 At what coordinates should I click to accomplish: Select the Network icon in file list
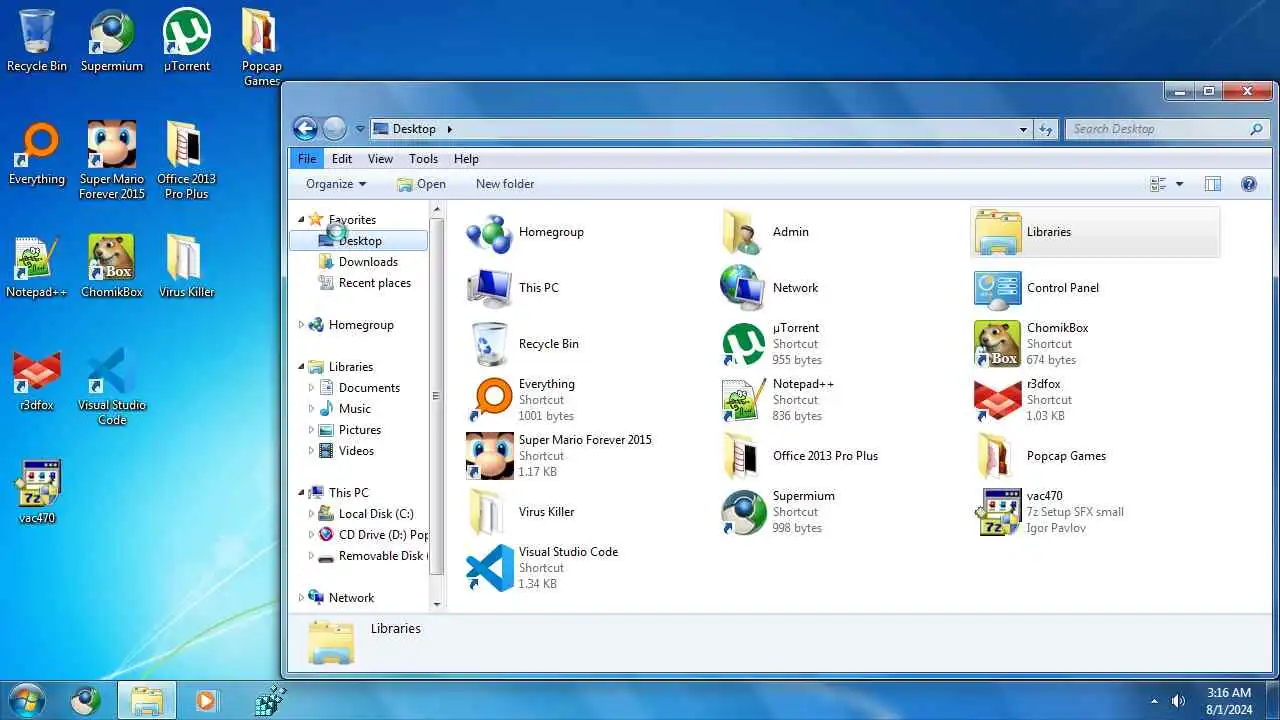[744, 288]
